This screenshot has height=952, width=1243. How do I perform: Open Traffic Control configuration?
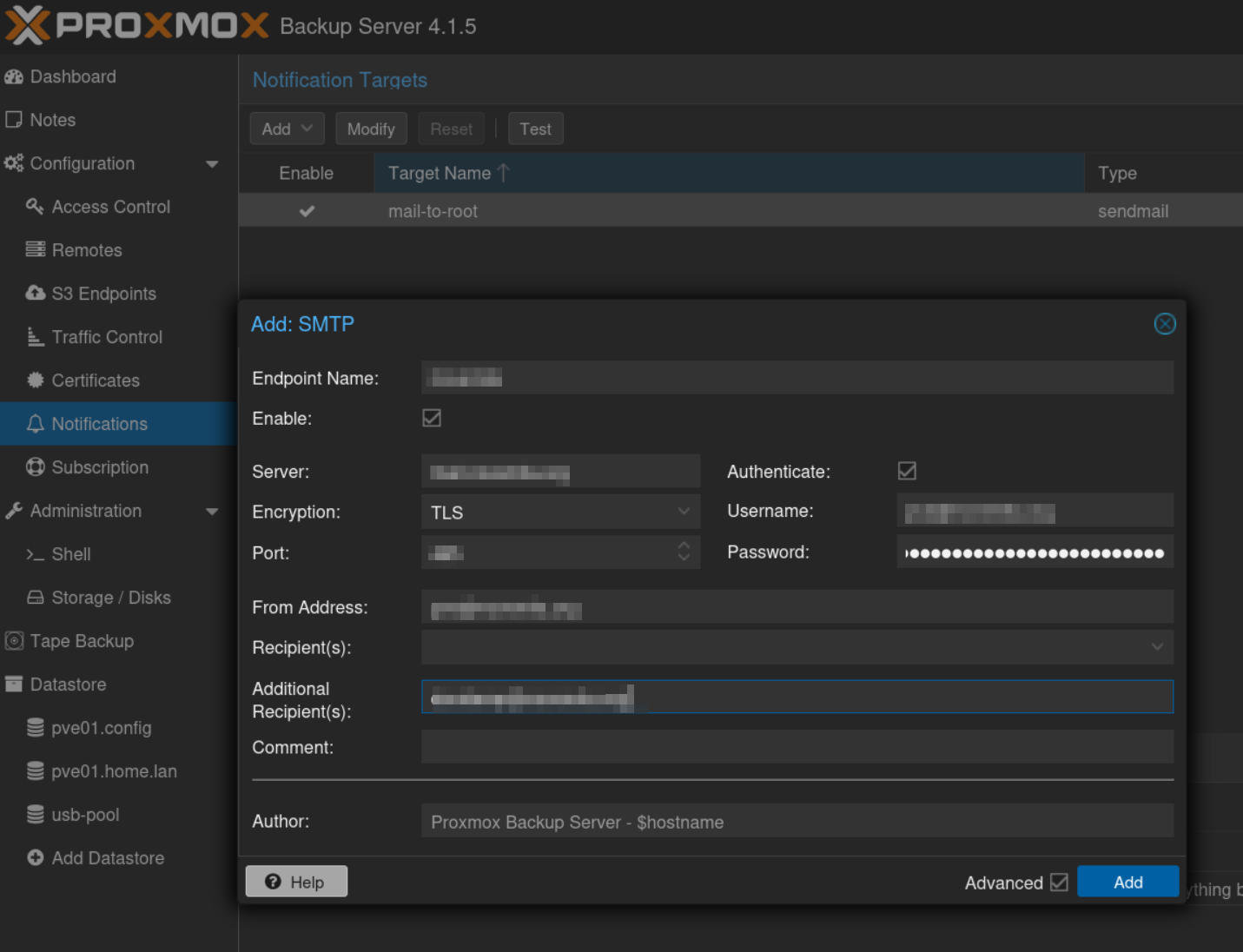pos(106,337)
